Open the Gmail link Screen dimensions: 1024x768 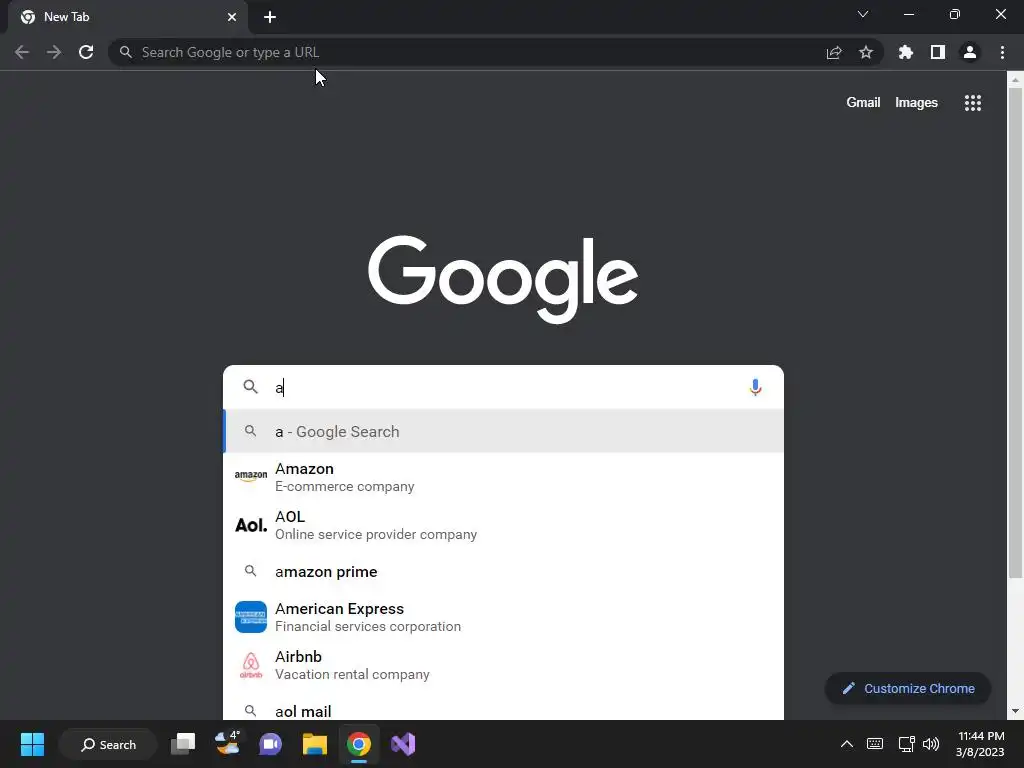pyautogui.click(x=863, y=103)
